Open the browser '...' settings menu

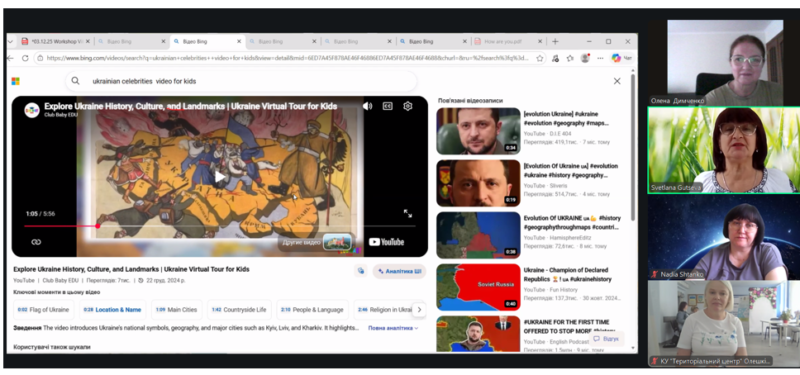[x=600, y=58]
